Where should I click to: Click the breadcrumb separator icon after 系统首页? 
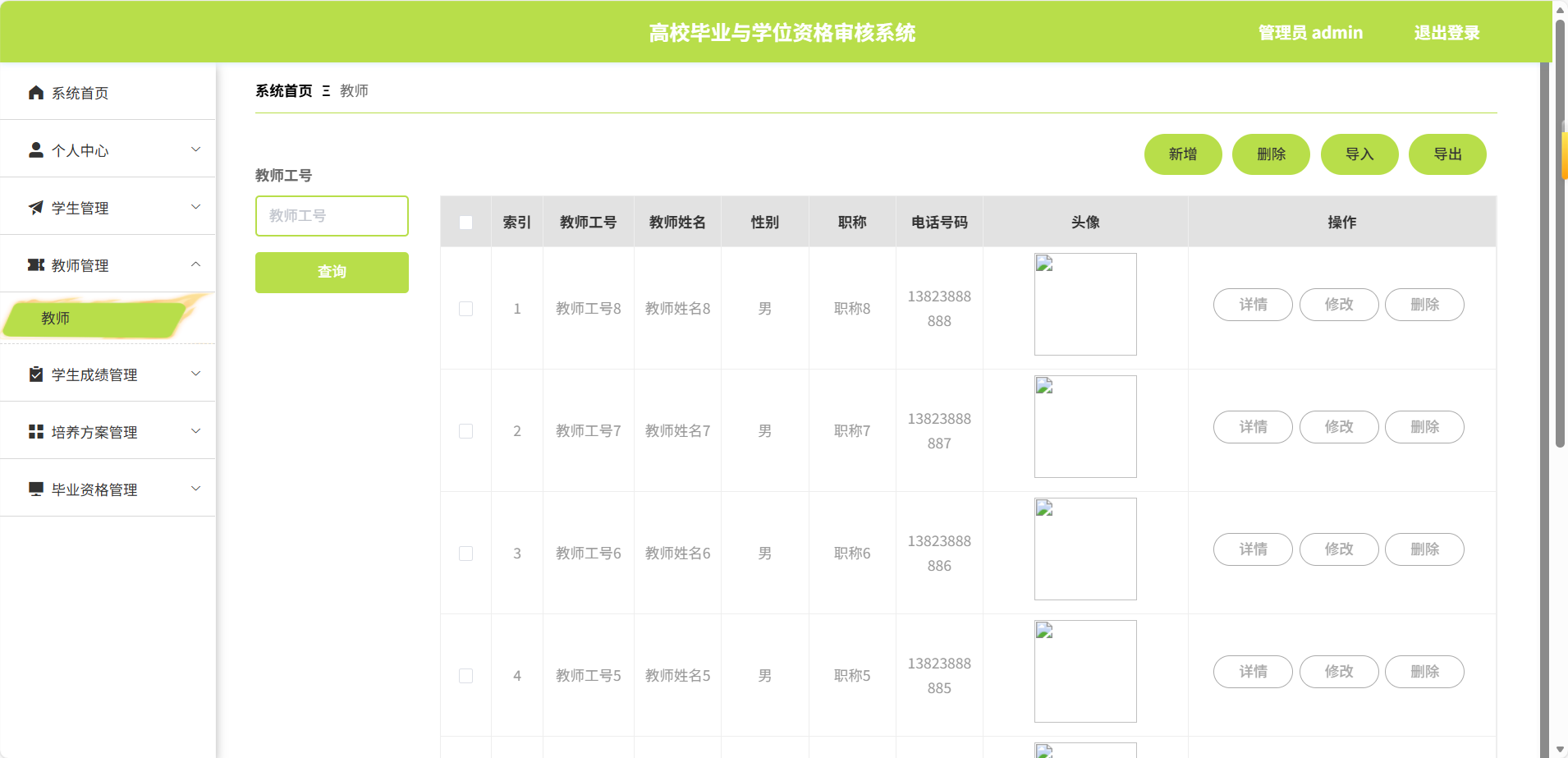click(326, 91)
